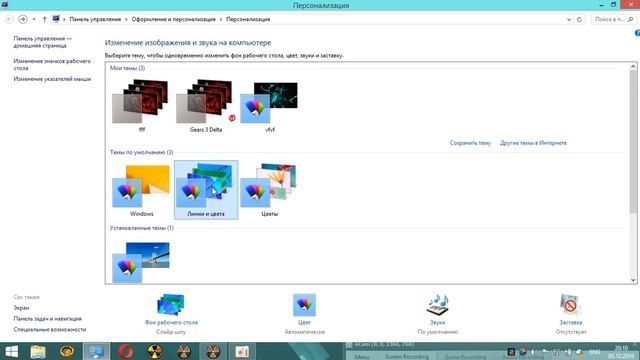Open 'Screen Recording' tab in oCam
This screenshot has width=640, height=360.
(x=407, y=357)
